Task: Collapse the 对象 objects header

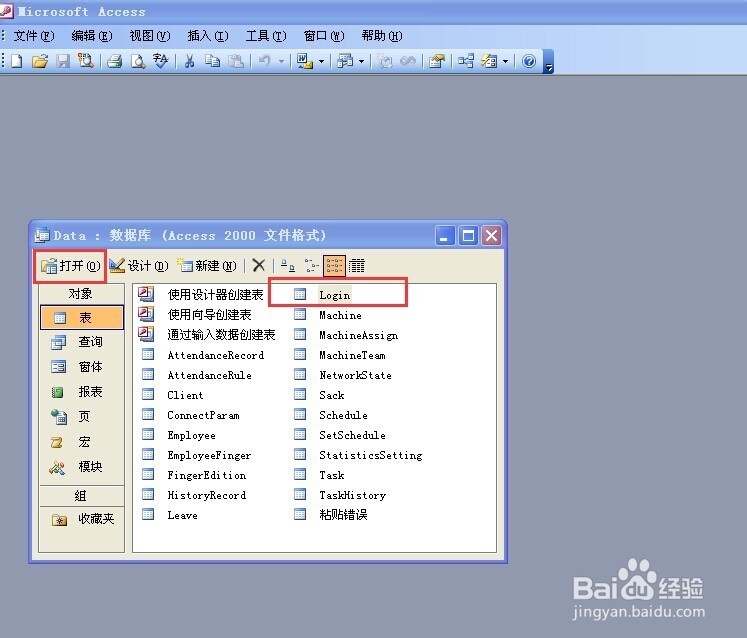Action: pyautogui.click(x=82, y=294)
